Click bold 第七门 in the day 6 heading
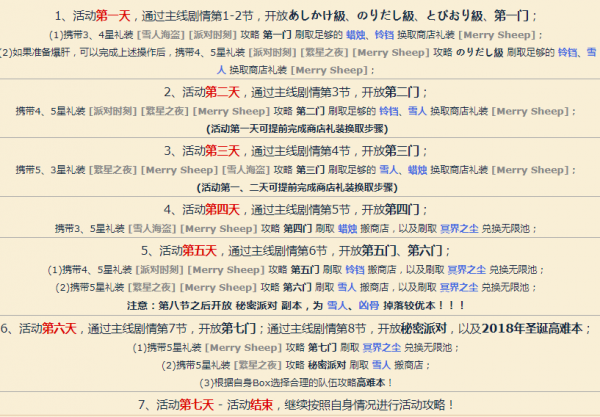 238,328
